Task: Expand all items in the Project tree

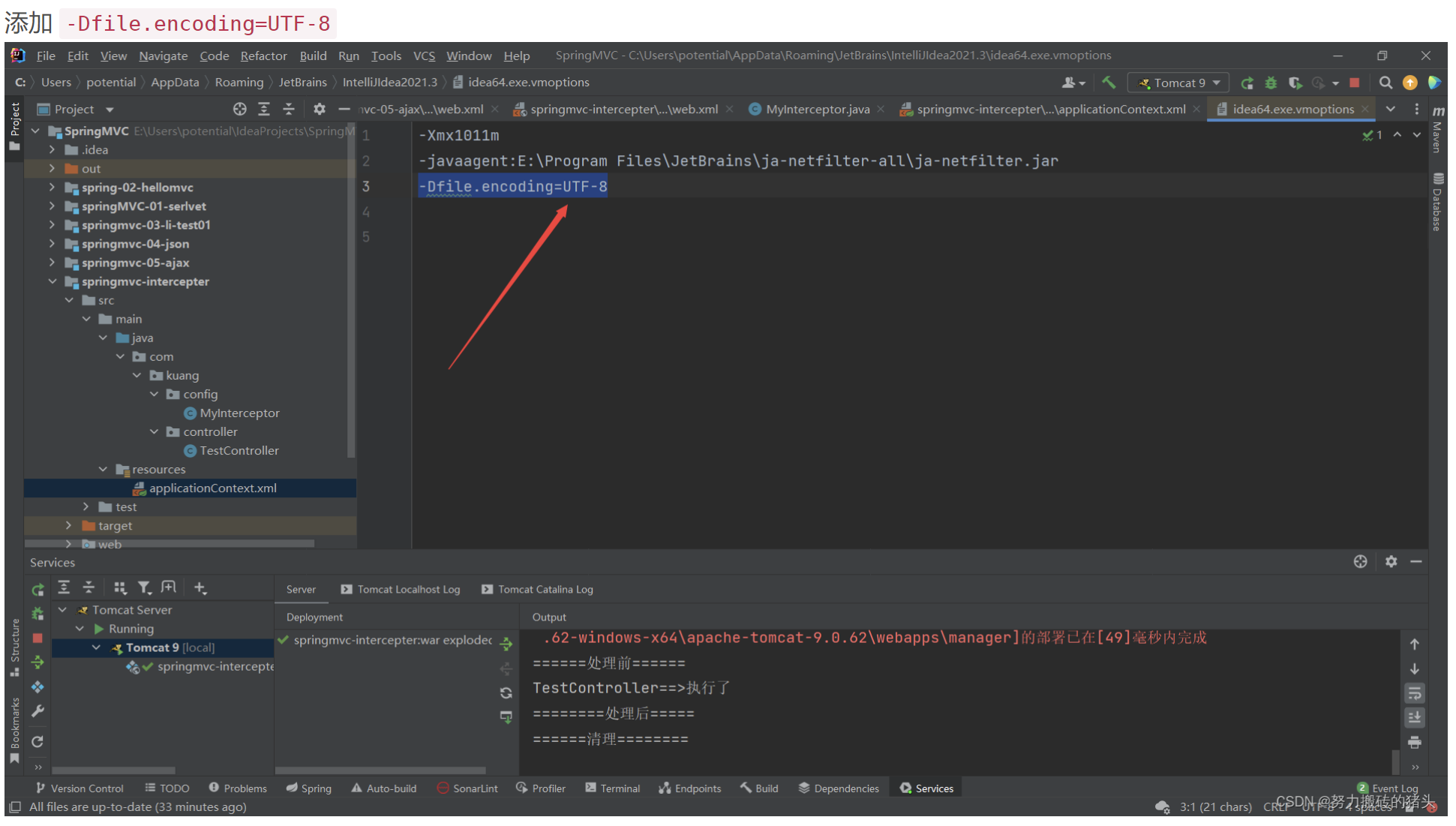Action: click(264, 109)
